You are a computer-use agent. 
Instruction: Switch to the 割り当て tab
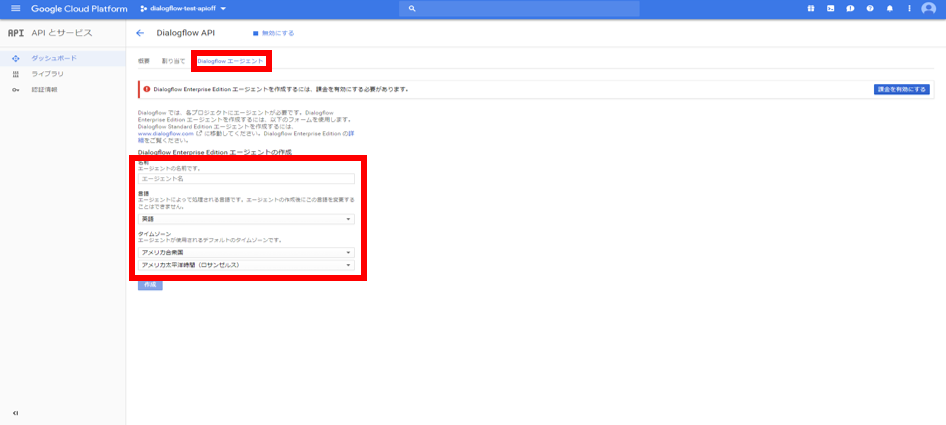coord(173,62)
